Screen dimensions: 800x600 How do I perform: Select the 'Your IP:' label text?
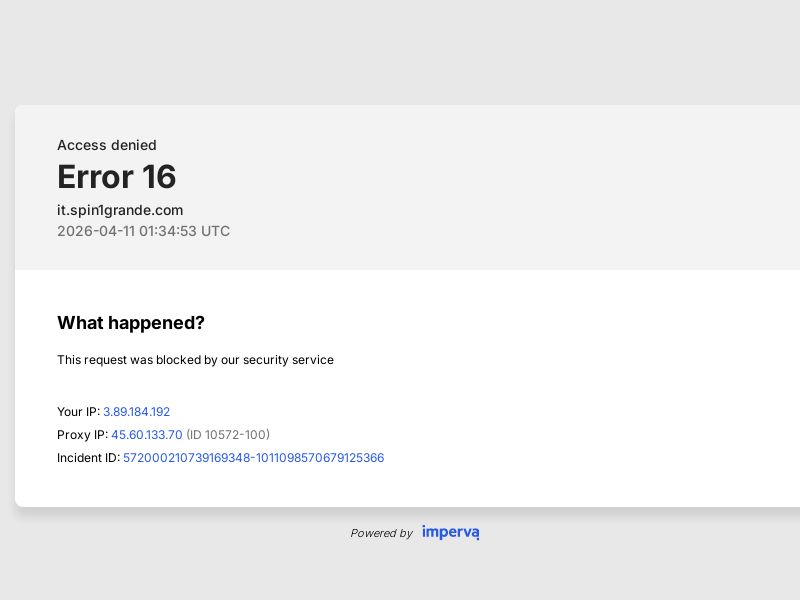pos(78,412)
